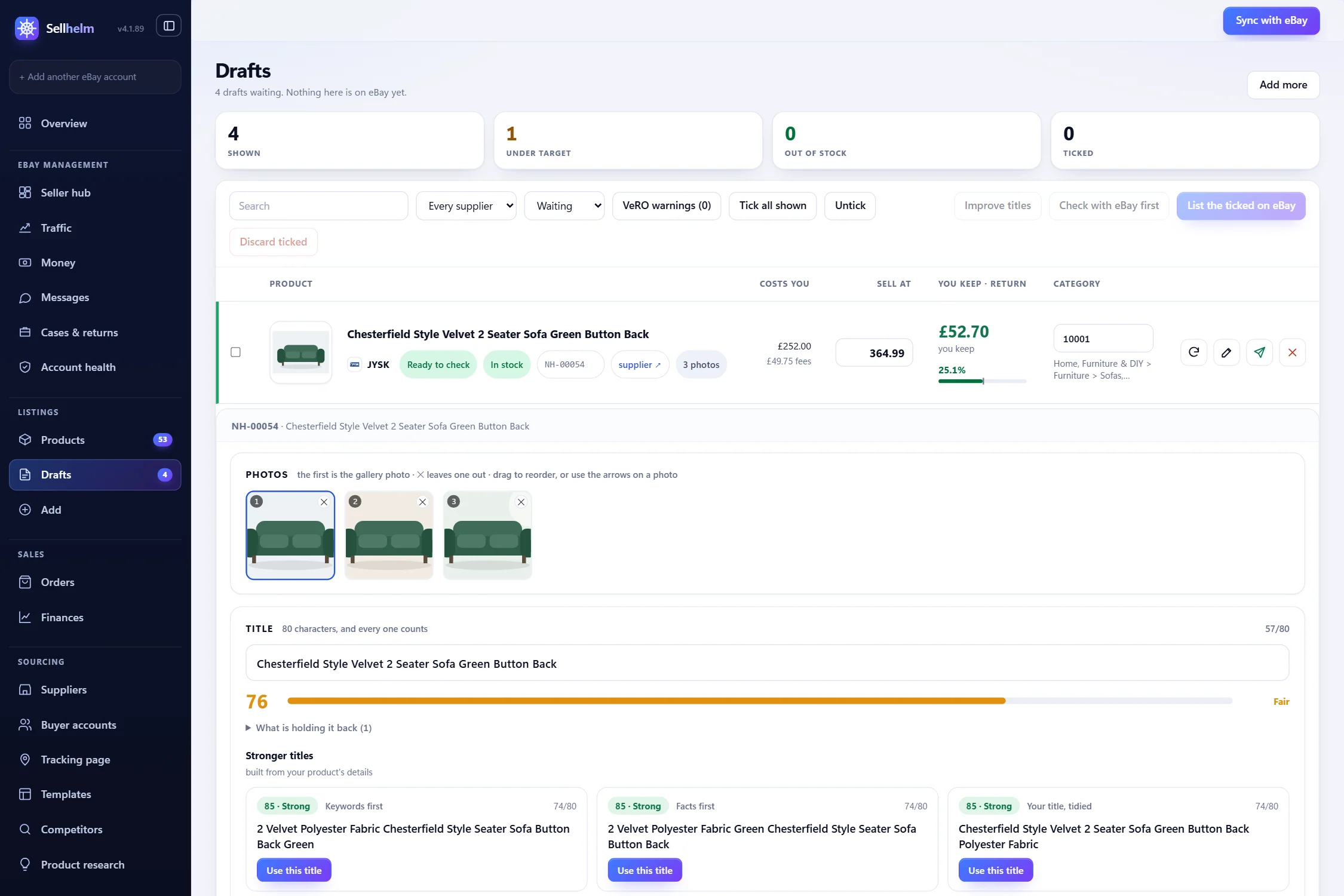
Task: Open the Waiting status dropdown
Action: (564, 206)
